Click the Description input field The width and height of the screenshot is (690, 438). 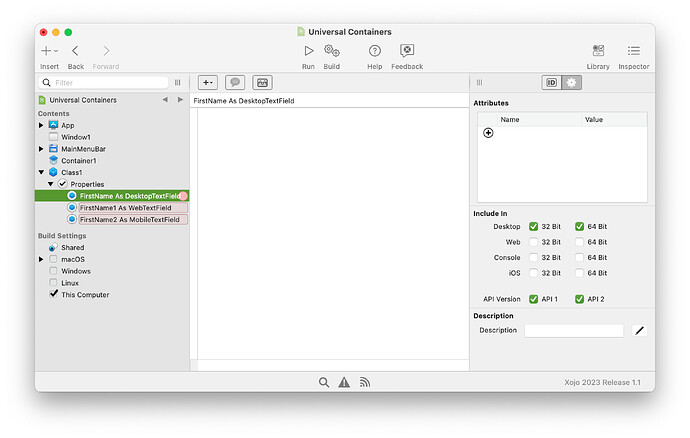pyautogui.click(x=574, y=330)
